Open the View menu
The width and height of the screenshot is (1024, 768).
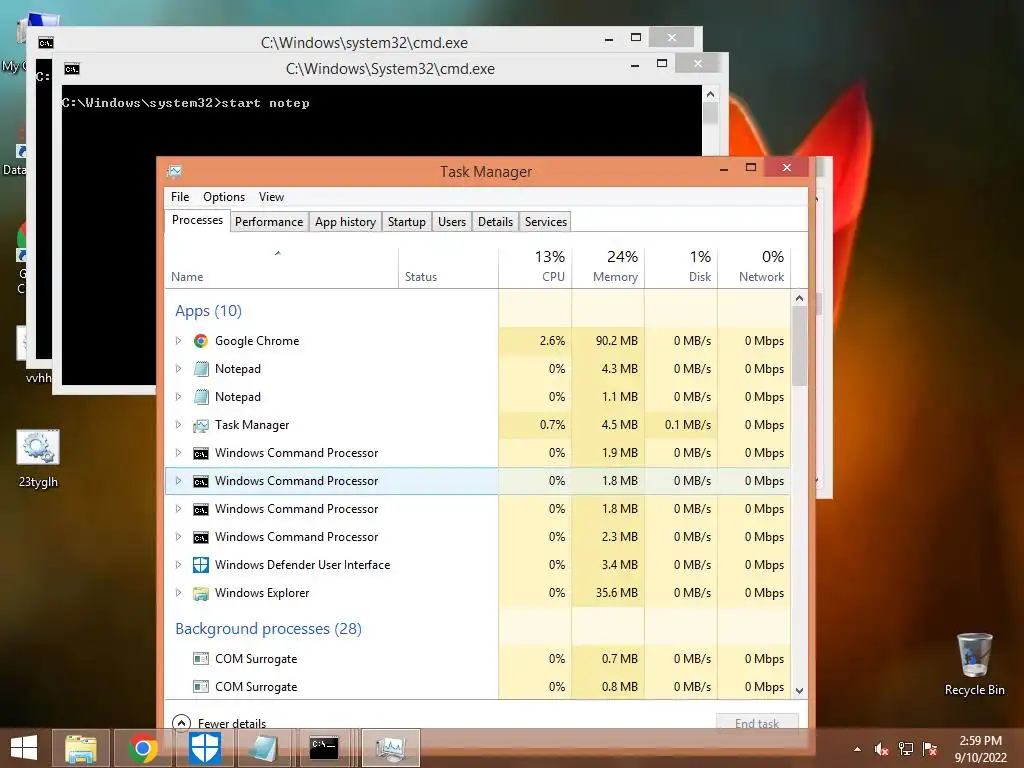coord(271,197)
